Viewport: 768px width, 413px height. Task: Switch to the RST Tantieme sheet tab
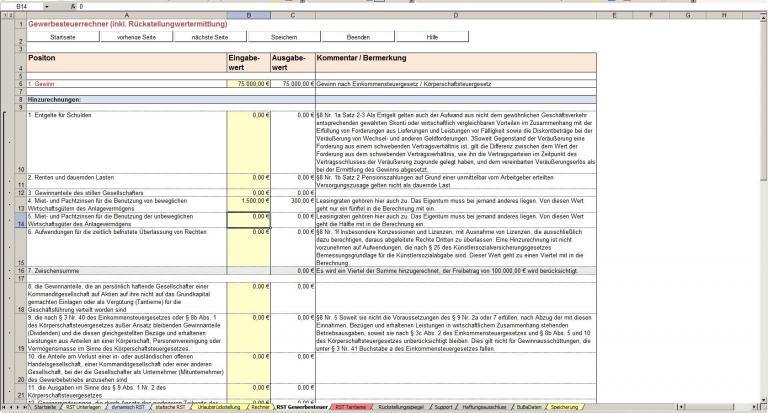pyautogui.click(x=350, y=407)
